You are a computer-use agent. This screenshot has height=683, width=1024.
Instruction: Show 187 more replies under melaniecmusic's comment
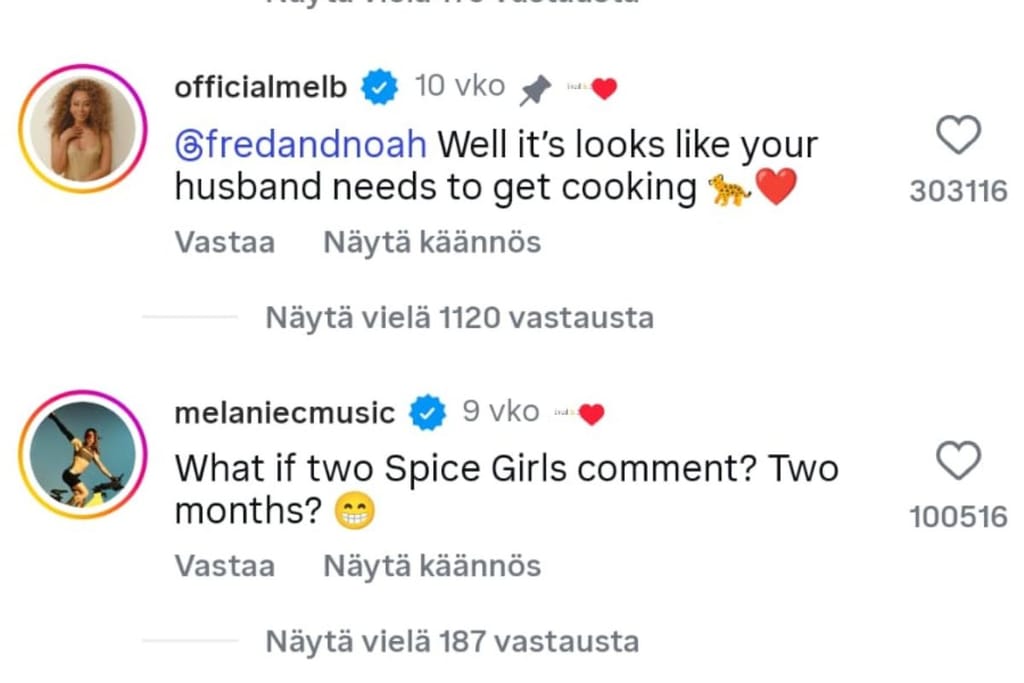point(452,641)
